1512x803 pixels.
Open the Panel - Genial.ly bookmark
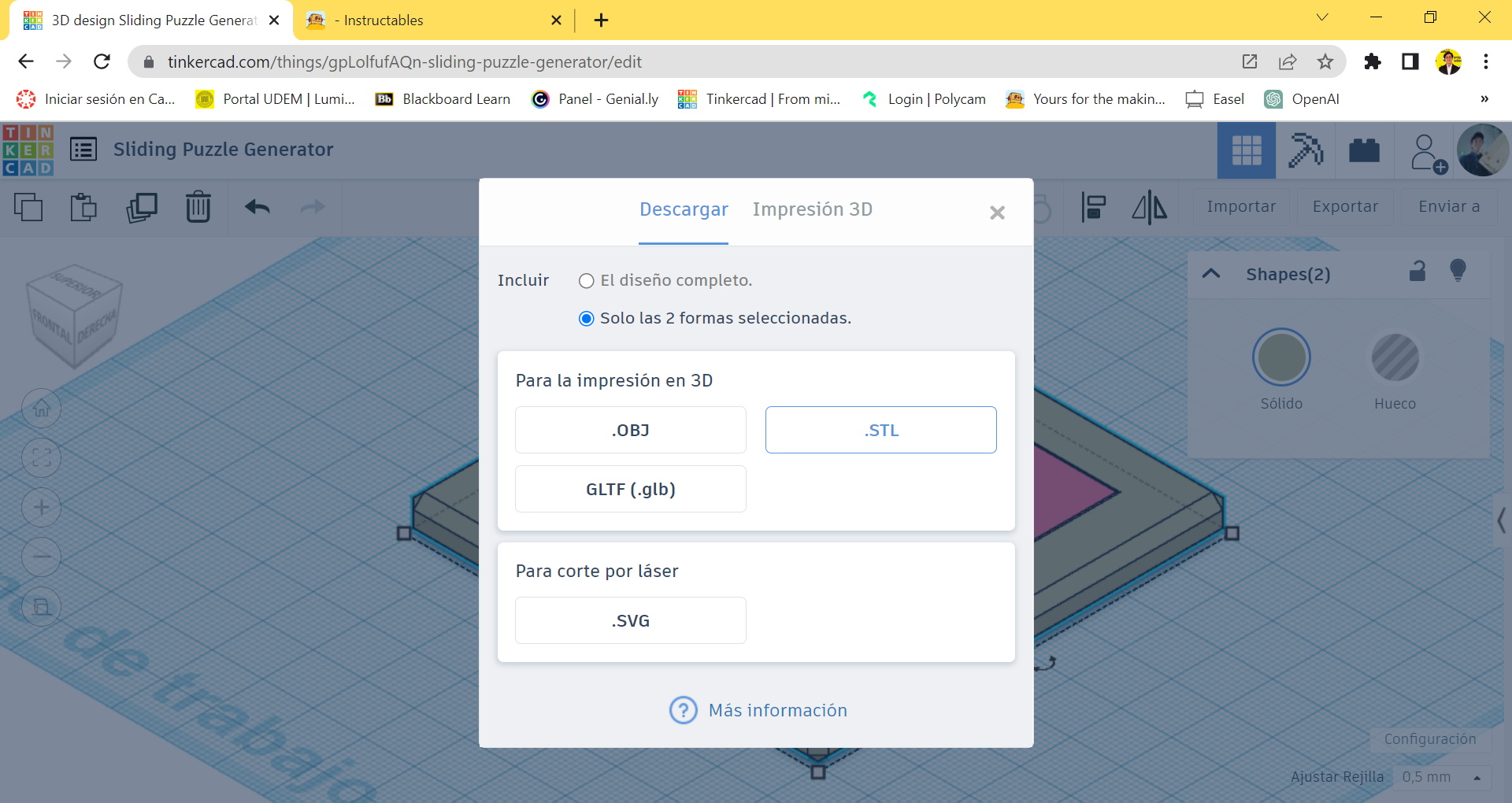click(x=595, y=99)
